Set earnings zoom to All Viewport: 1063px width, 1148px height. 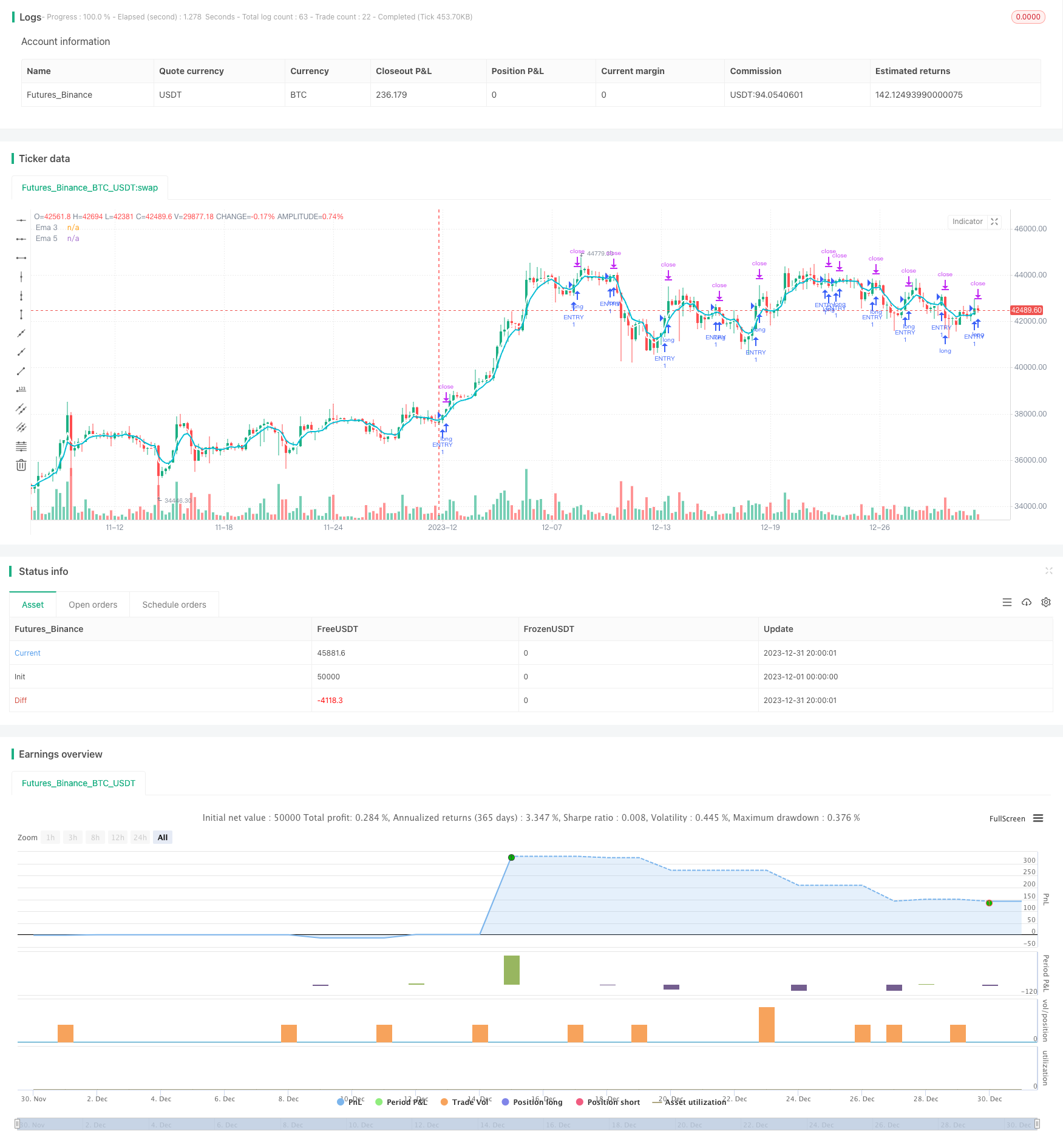click(x=163, y=837)
